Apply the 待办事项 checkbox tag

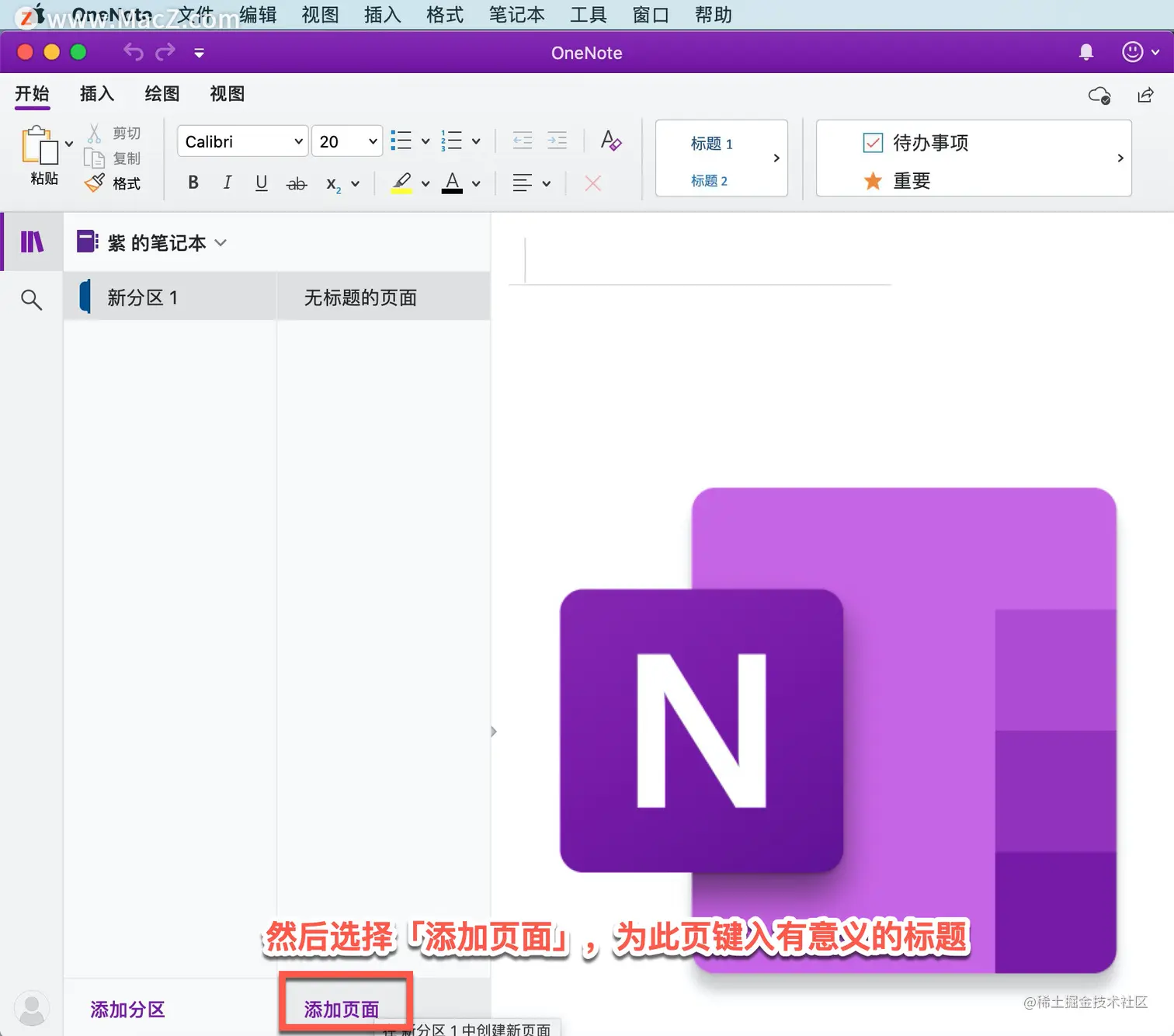[915, 143]
